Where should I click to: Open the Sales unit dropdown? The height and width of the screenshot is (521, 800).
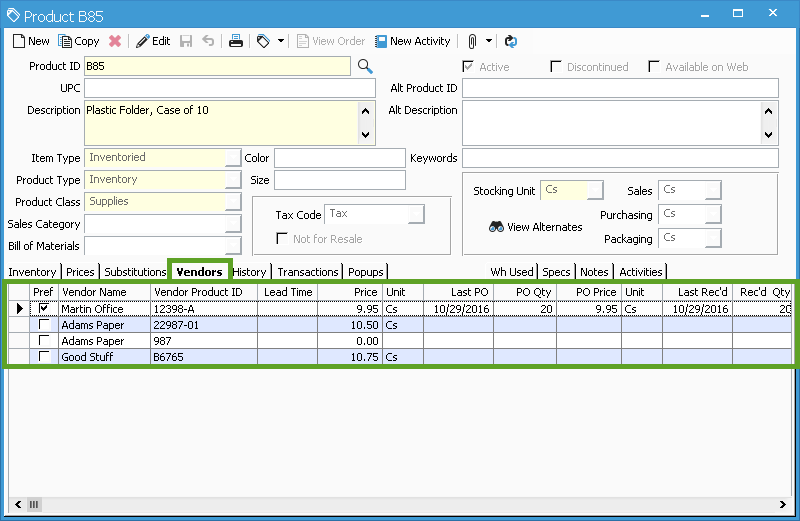point(713,190)
